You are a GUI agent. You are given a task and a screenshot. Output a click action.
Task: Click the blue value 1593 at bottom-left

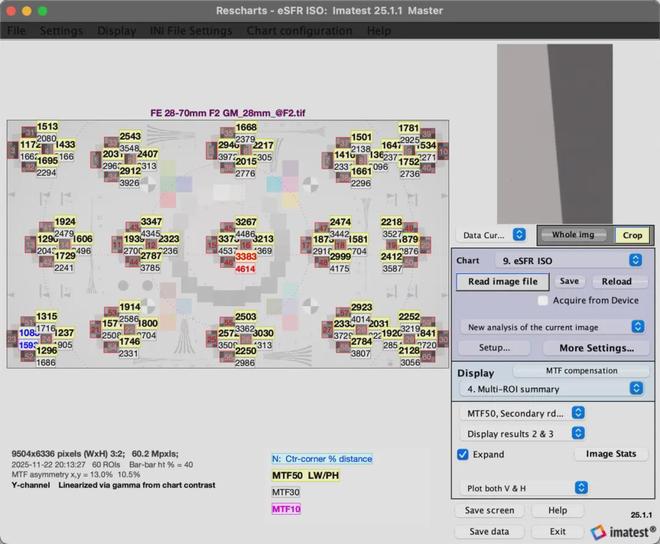(28, 345)
